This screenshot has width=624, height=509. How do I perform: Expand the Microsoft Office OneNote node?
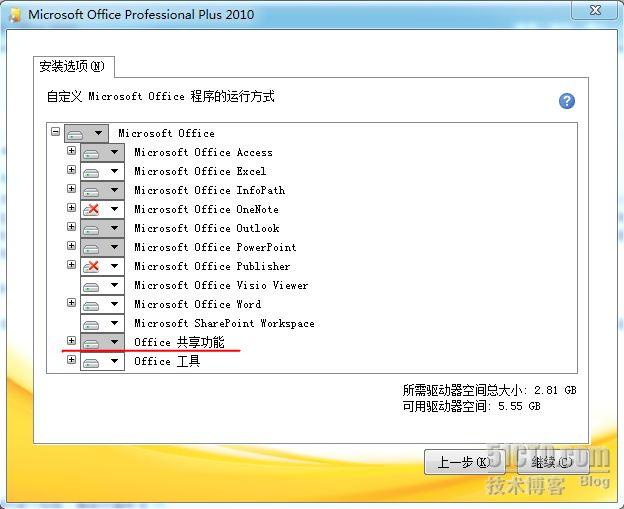click(71, 207)
